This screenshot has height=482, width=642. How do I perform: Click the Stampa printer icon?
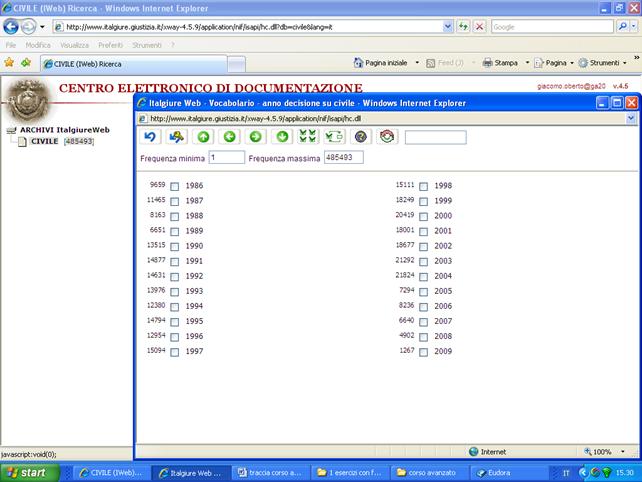(487, 63)
